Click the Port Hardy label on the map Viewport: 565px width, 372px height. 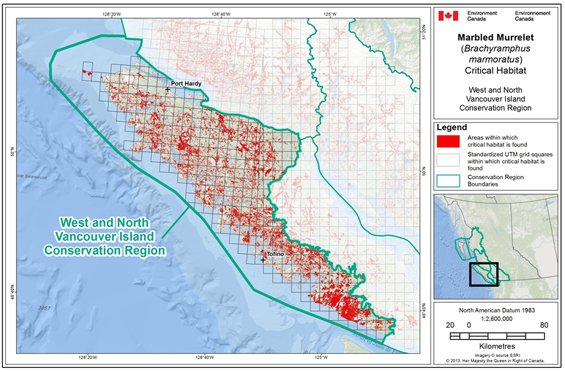coord(186,84)
